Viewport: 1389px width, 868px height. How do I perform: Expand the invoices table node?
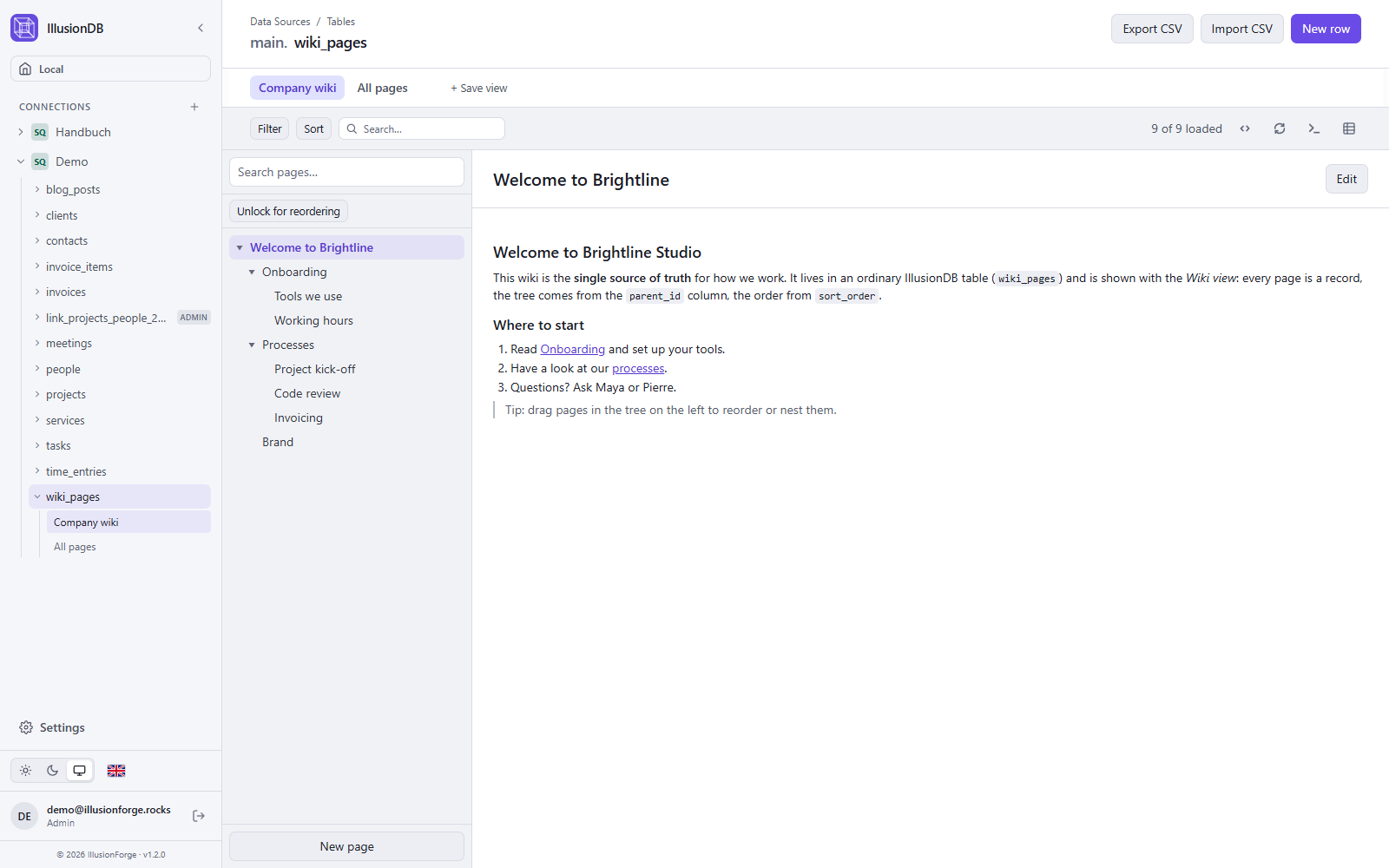point(37,292)
